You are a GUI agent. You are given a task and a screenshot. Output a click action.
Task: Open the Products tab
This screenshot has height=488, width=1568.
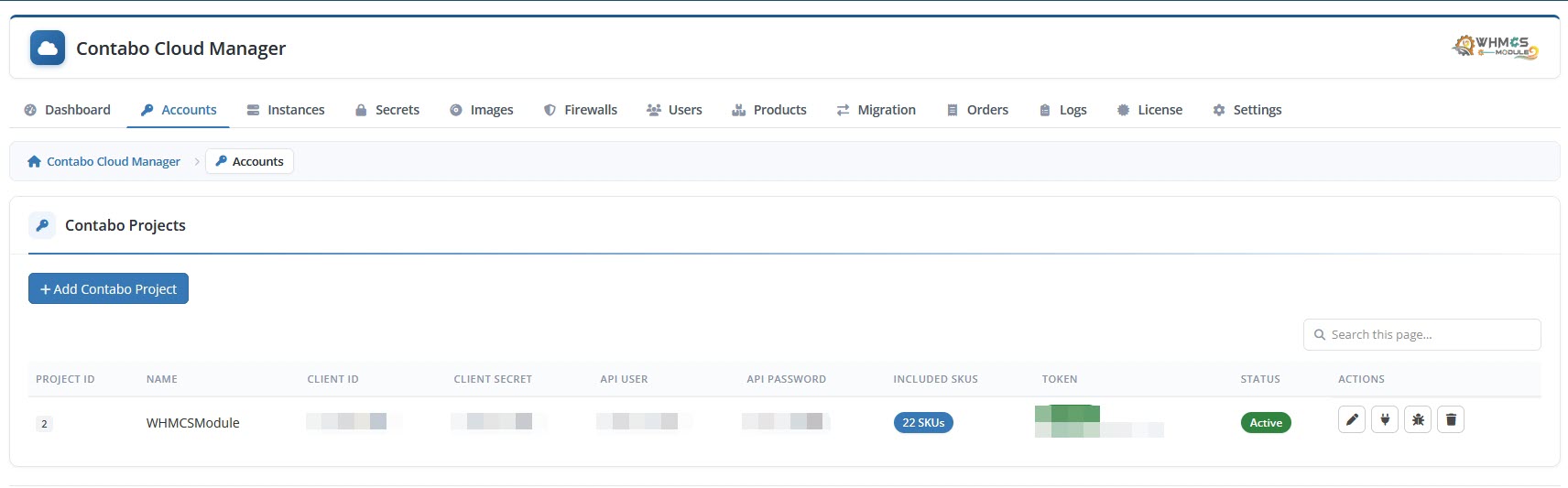[769, 110]
